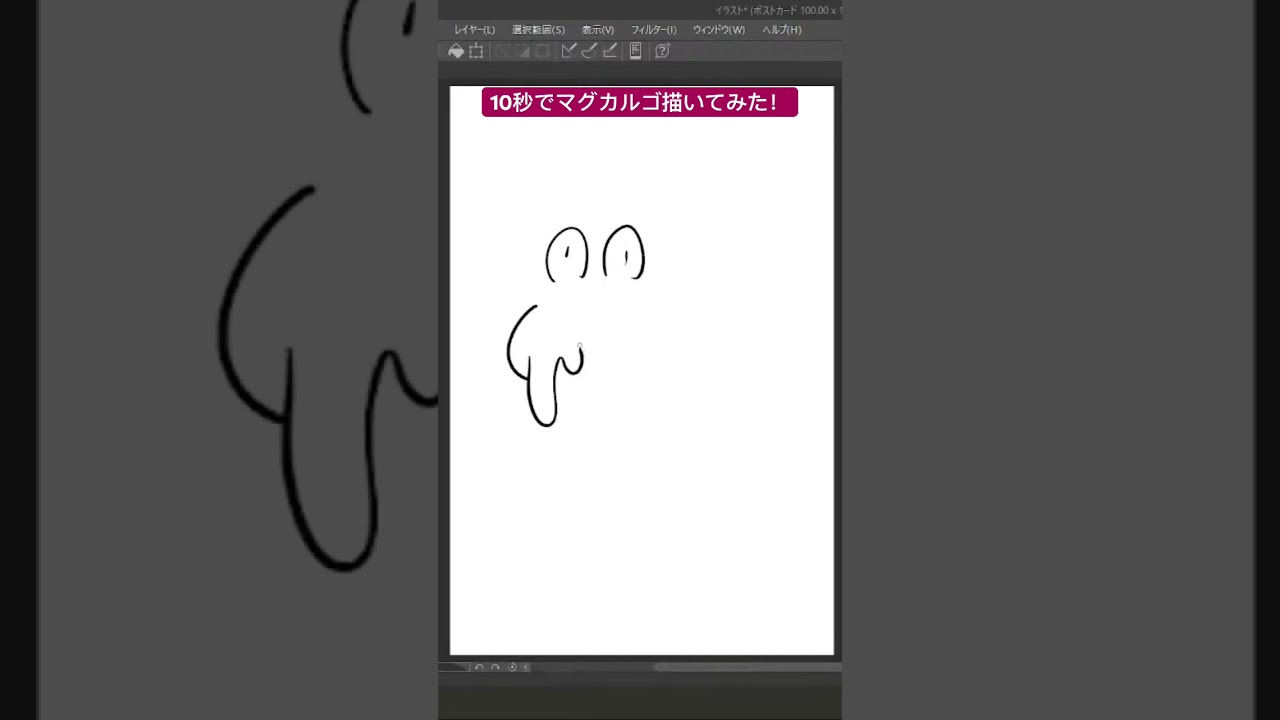Viewport: 1280px width, 720px height.
Task: Open the help question mark icon
Action: (662, 51)
